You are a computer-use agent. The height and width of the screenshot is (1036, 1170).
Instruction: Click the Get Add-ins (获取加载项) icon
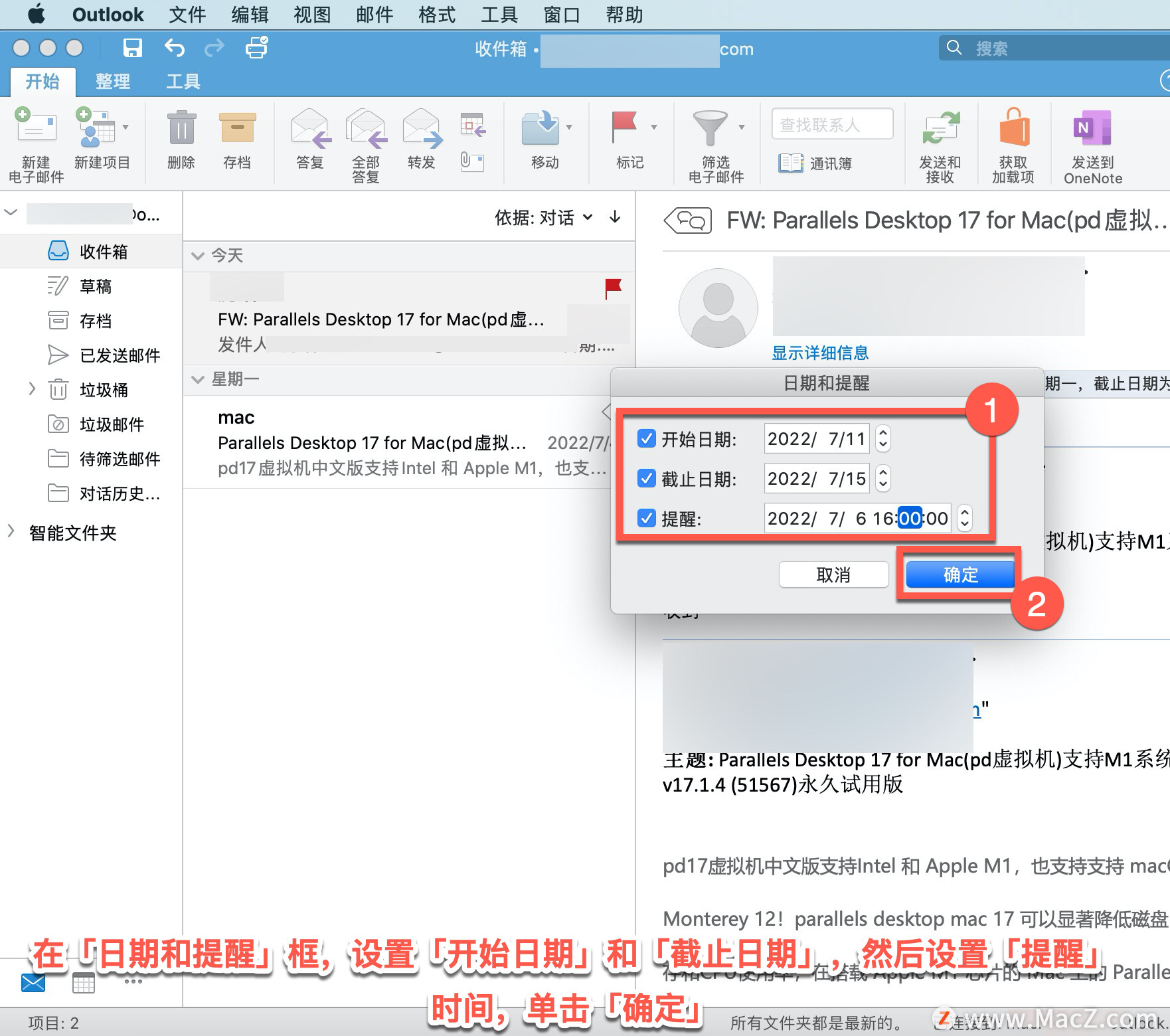point(1014,127)
